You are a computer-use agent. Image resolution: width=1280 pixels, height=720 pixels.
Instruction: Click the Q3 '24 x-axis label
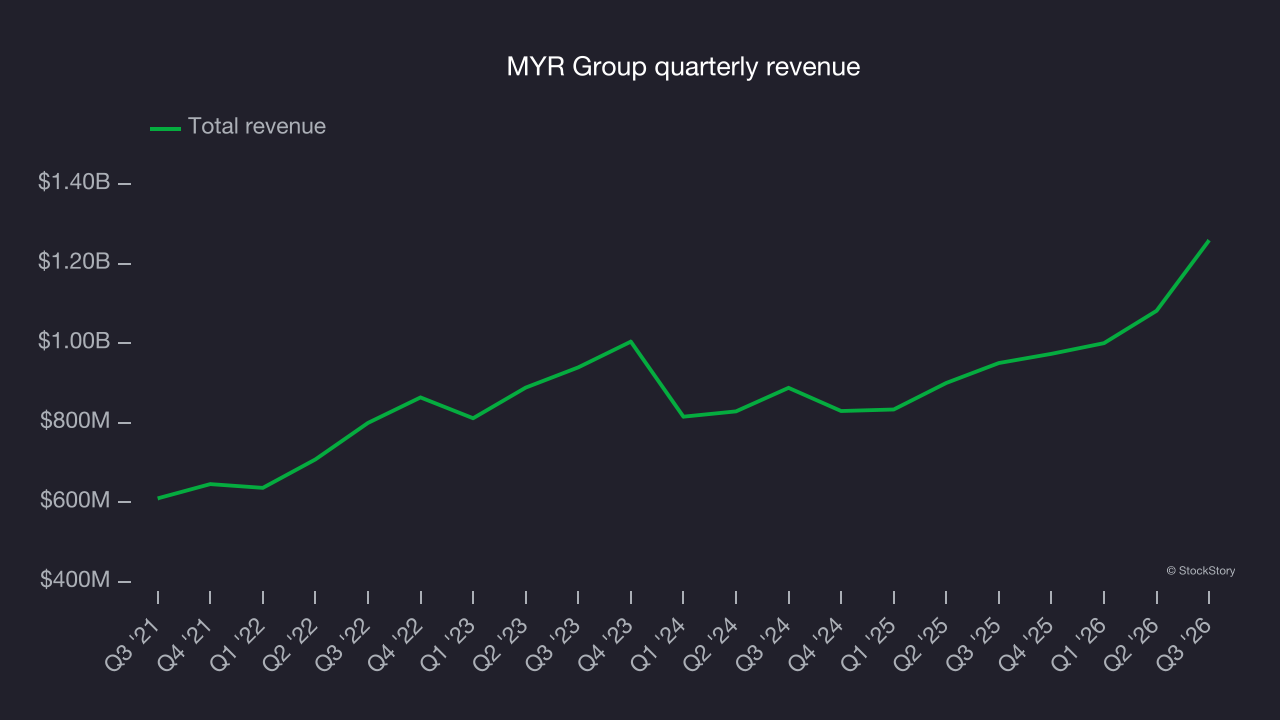pyautogui.click(x=762, y=644)
